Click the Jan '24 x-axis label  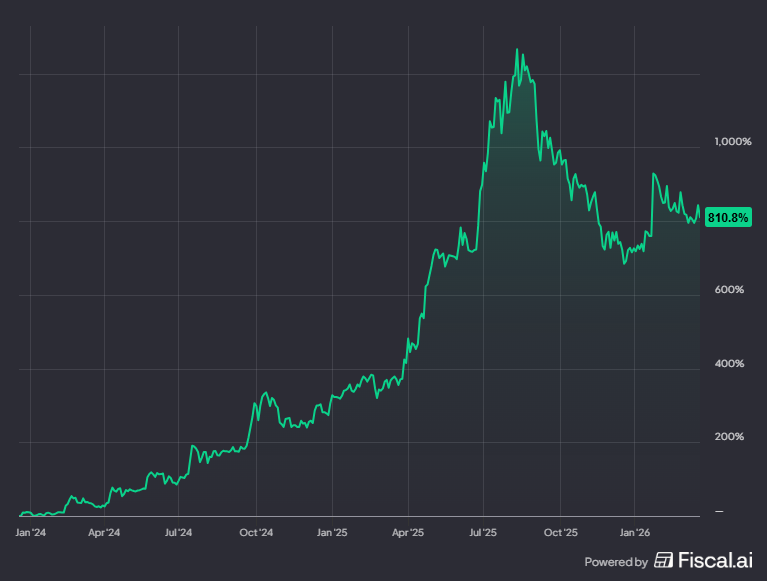[30, 533]
